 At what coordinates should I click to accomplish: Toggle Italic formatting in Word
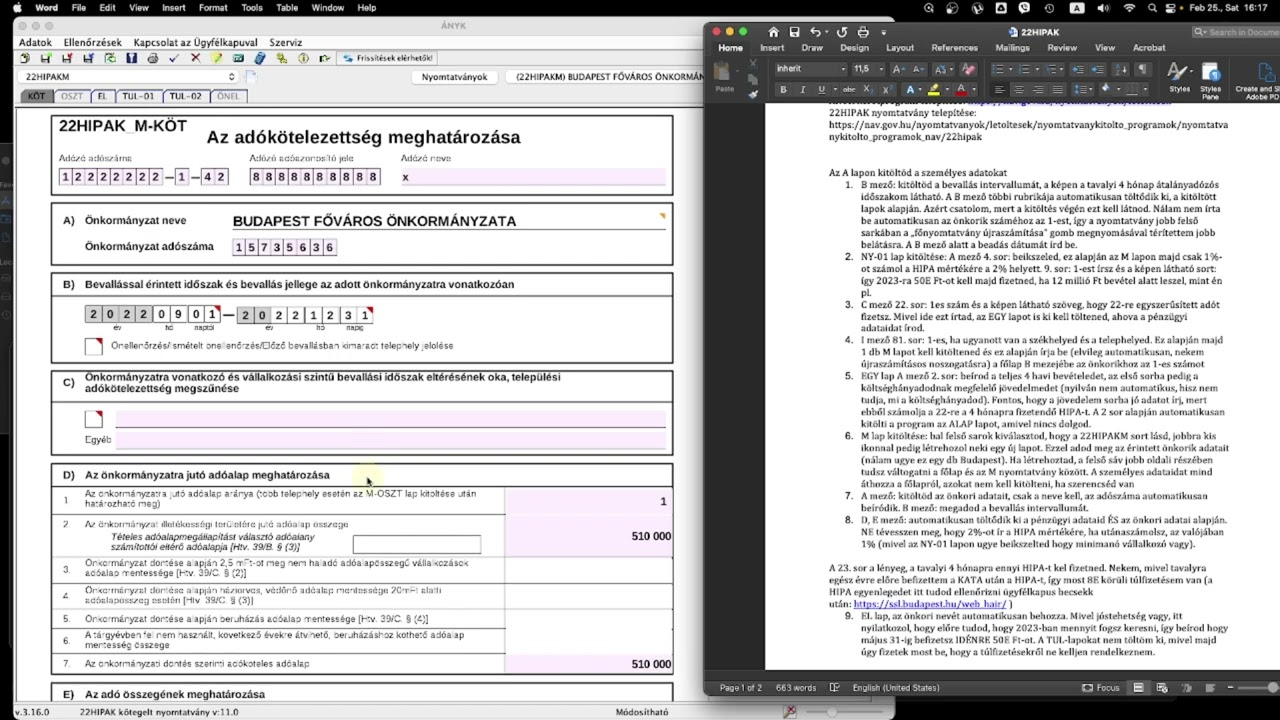(803, 89)
